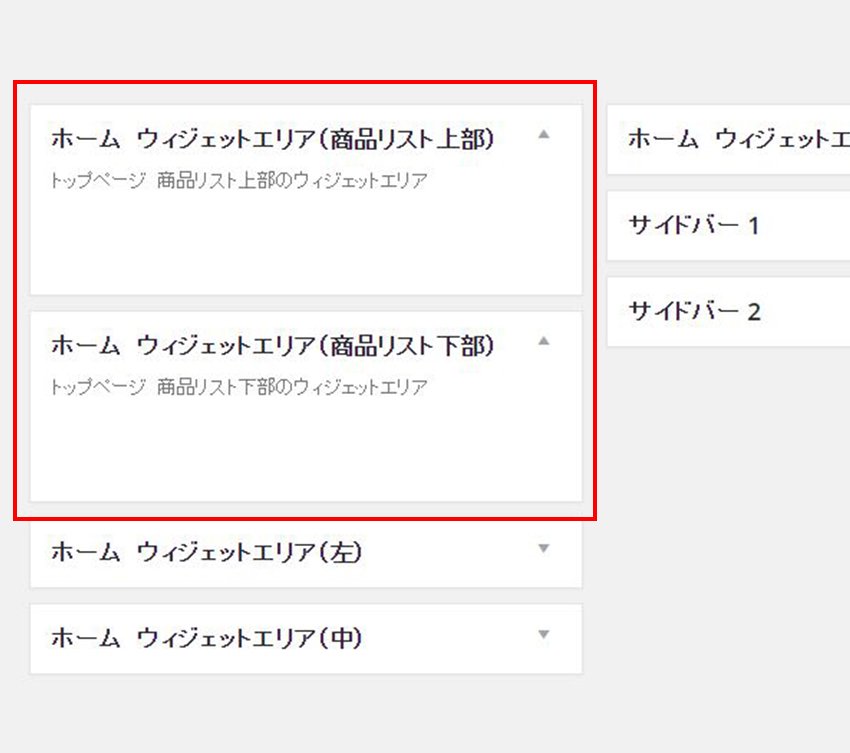This screenshot has height=753, width=850.
Task: Open the ホーム ウィジェットエリア(中) panel title
Action: 205,637
